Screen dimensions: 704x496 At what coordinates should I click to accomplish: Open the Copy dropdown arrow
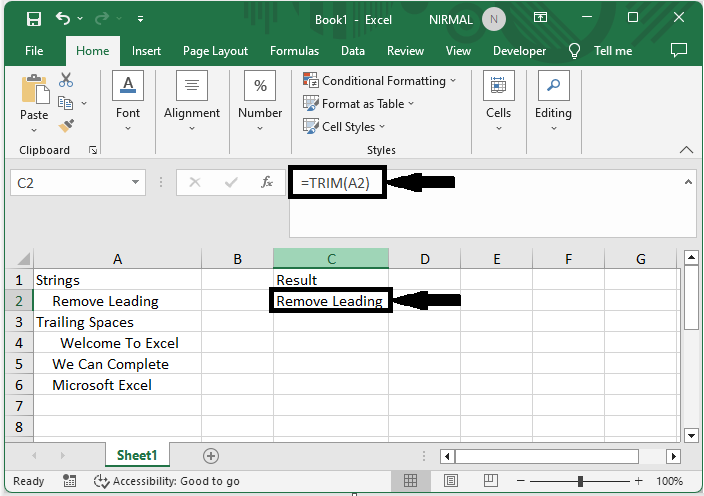pyautogui.click(x=84, y=103)
